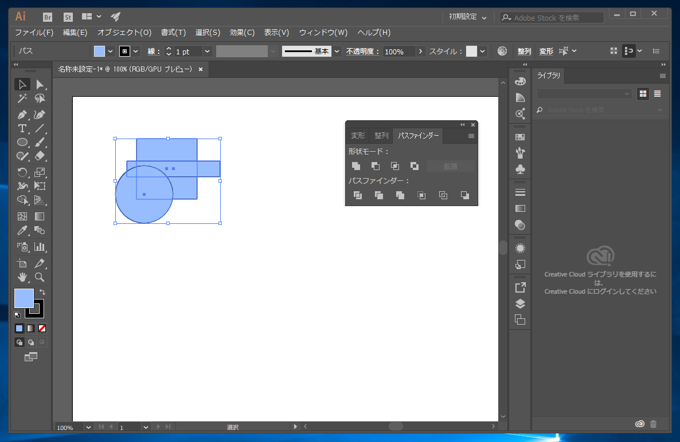680x442 pixels.
Task: Click 整列 button in control bar
Action: coord(524,51)
